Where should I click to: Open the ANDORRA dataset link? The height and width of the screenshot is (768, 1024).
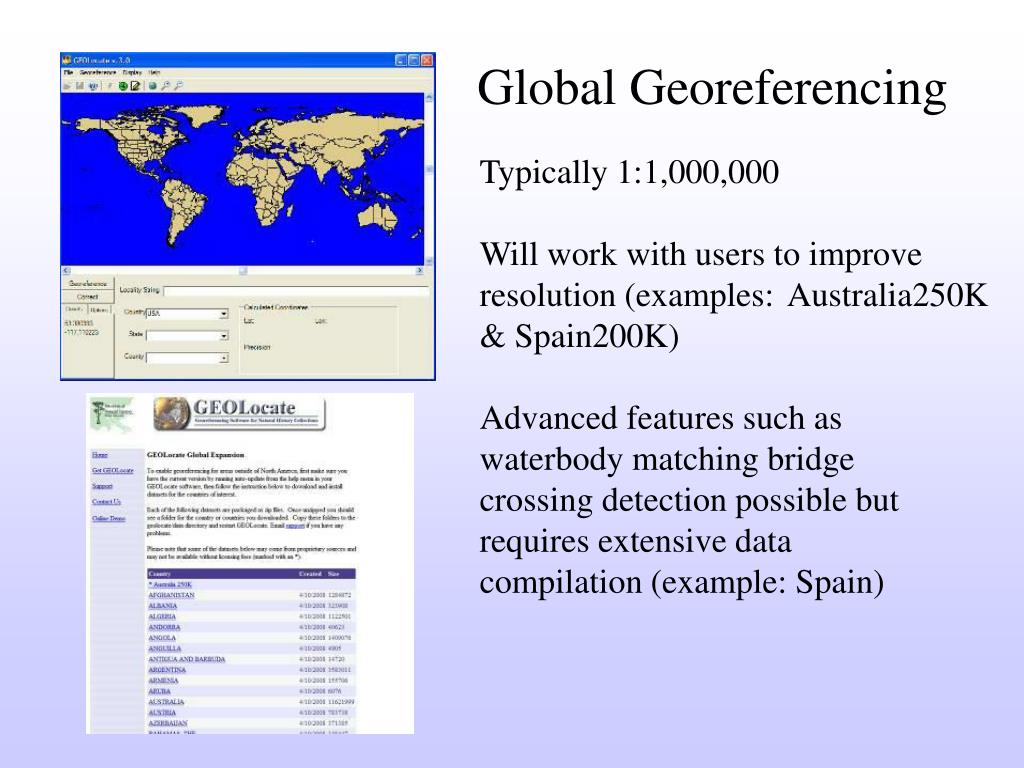click(164, 627)
